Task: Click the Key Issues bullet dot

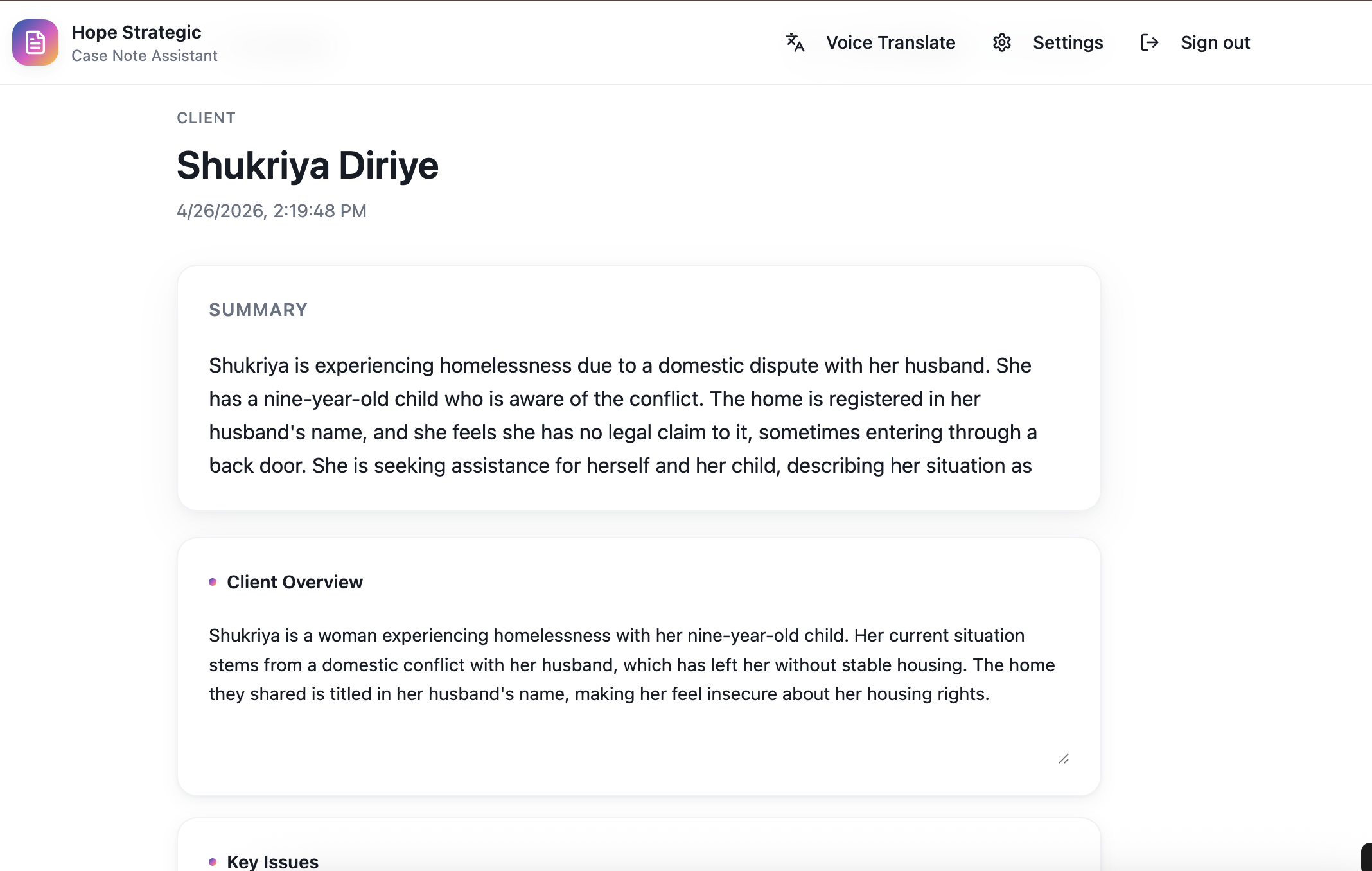Action: coord(213,862)
